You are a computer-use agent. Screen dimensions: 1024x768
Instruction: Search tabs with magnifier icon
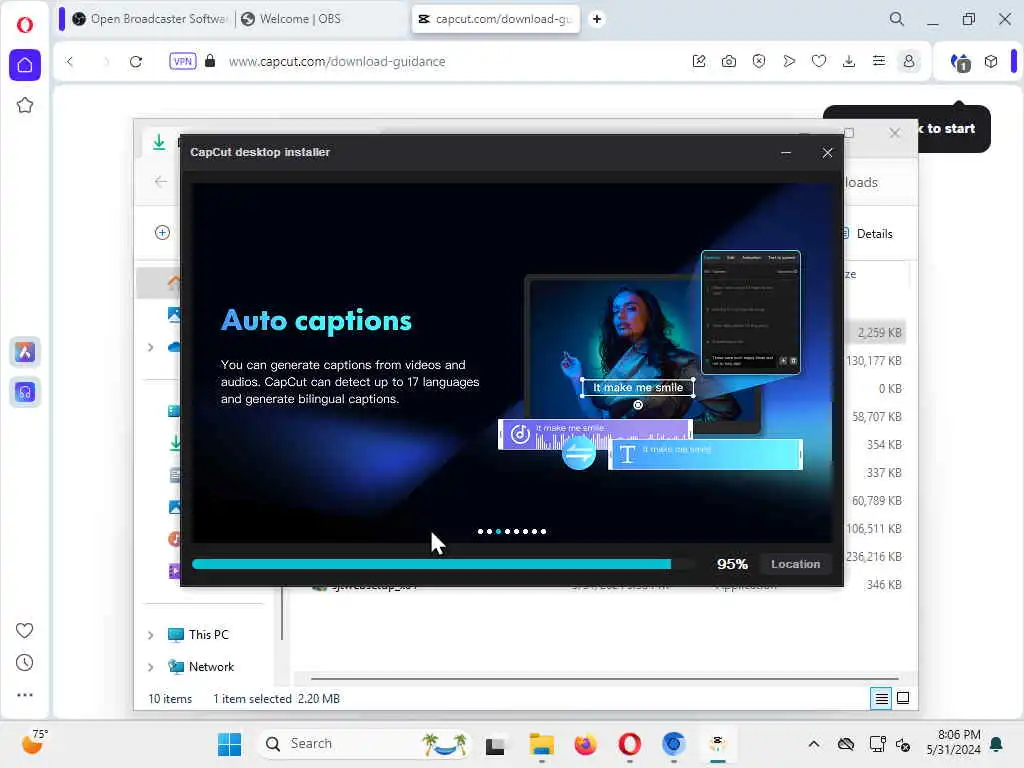pos(897,19)
